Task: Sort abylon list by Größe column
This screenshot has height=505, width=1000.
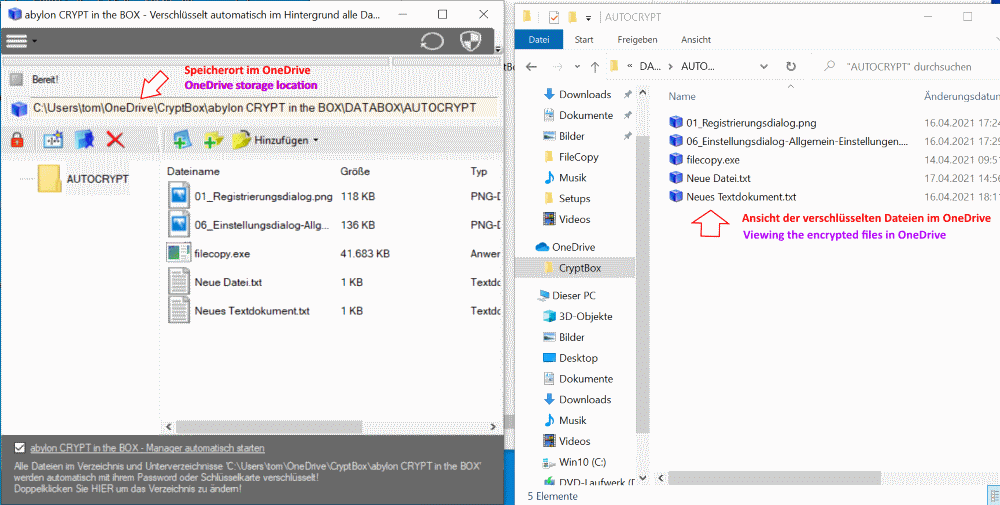Action: click(x=355, y=172)
